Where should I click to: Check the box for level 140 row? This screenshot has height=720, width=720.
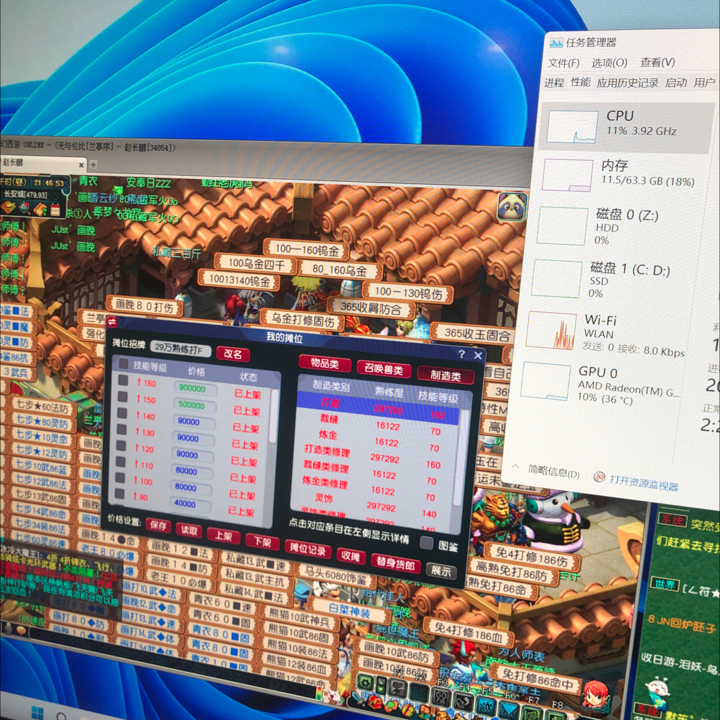click(x=122, y=413)
